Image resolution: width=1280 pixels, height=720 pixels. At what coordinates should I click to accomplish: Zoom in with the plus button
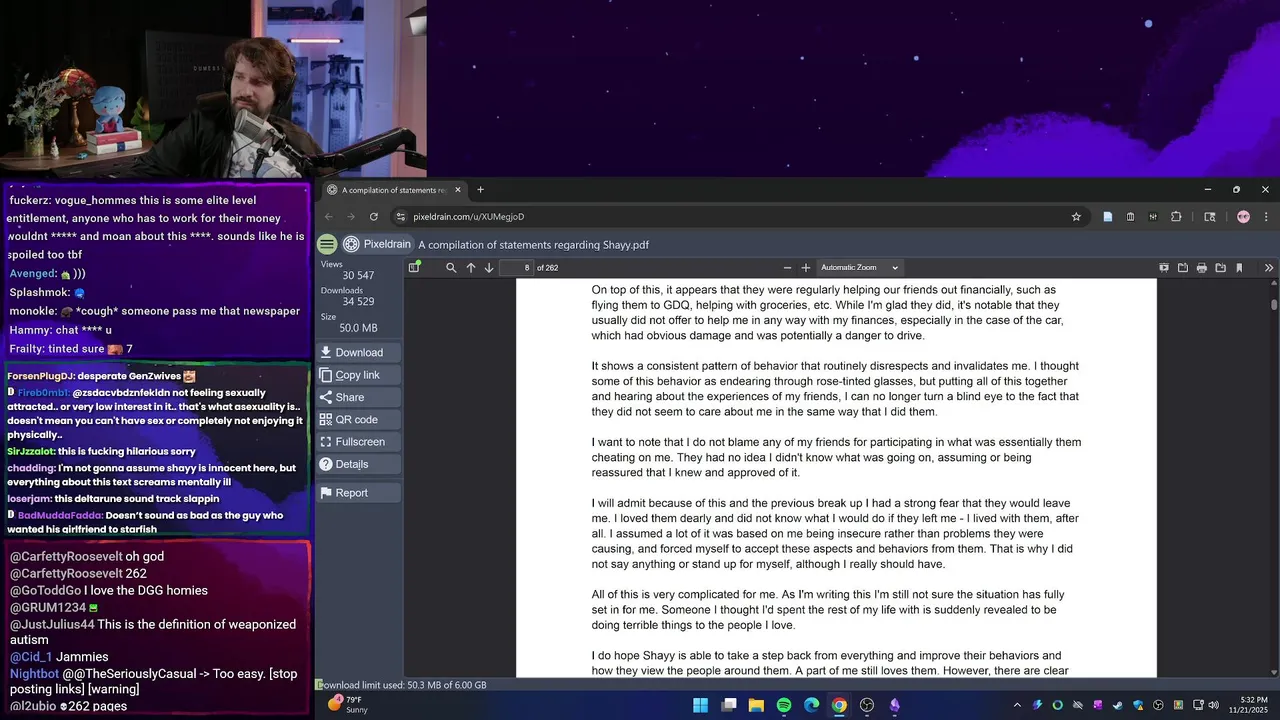806,267
